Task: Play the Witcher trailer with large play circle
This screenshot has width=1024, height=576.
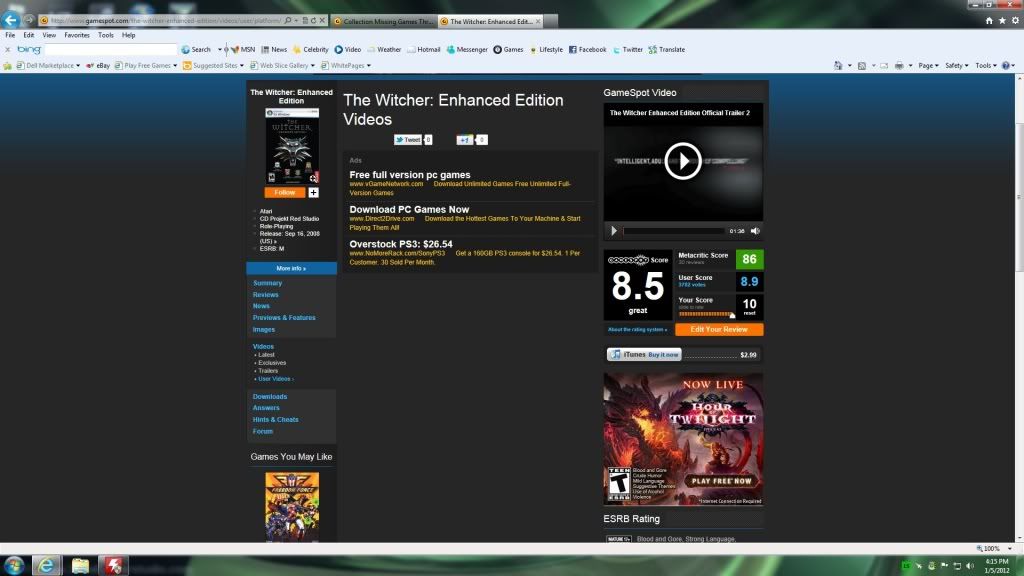Action: coord(682,161)
